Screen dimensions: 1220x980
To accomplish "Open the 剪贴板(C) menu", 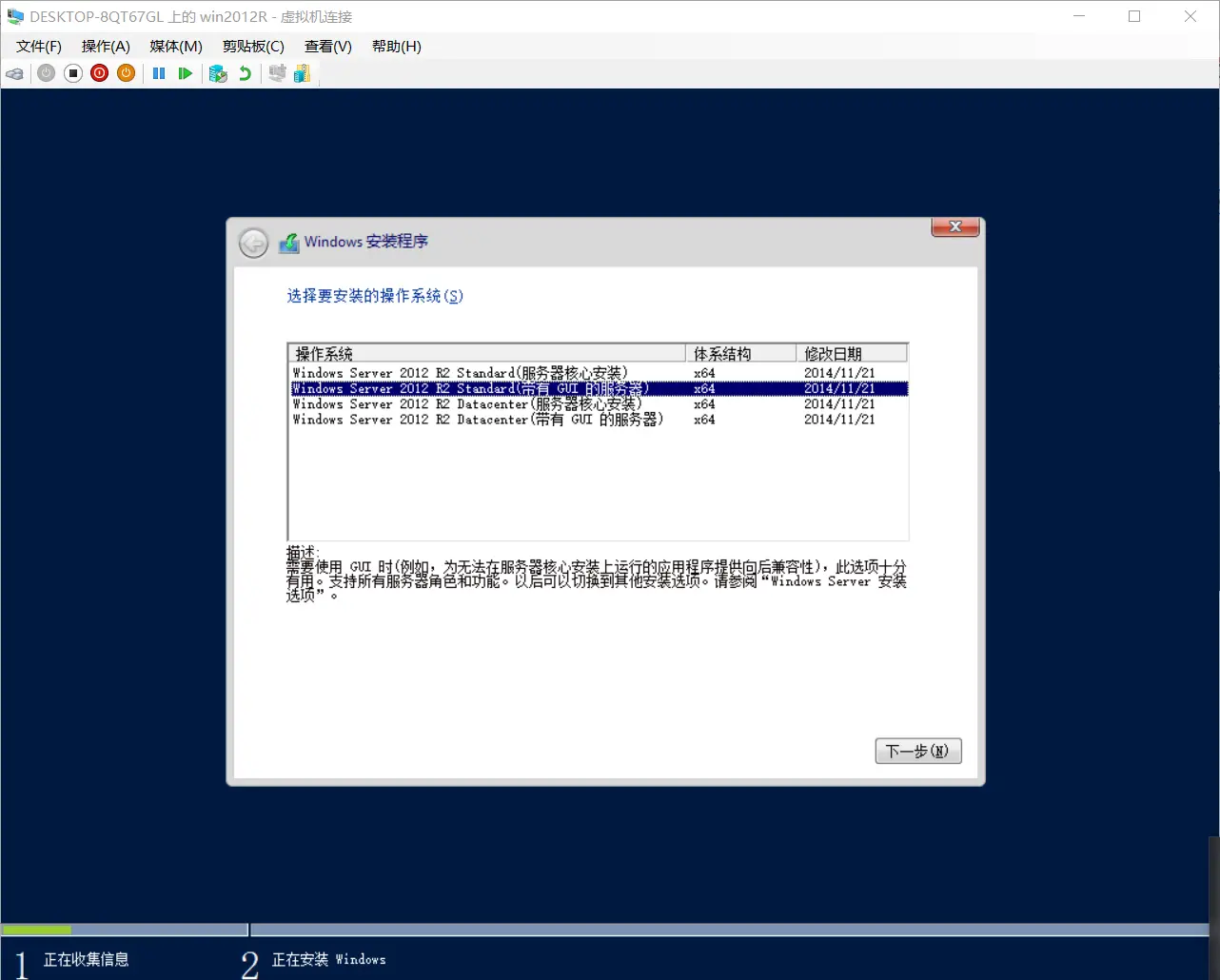I will [253, 46].
